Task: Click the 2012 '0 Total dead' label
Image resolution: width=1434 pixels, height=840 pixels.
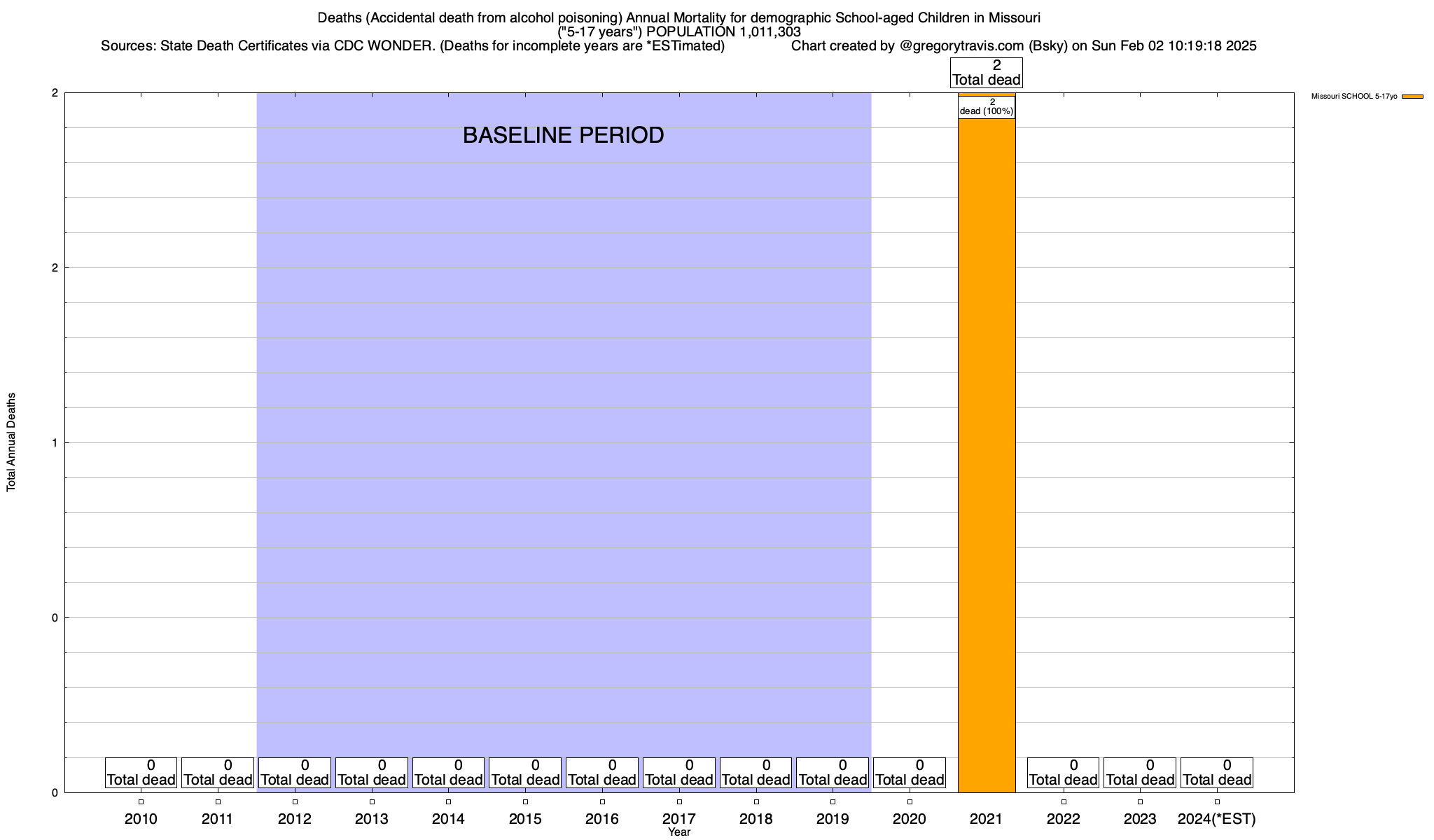Action: pyautogui.click(x=295, y=773)
